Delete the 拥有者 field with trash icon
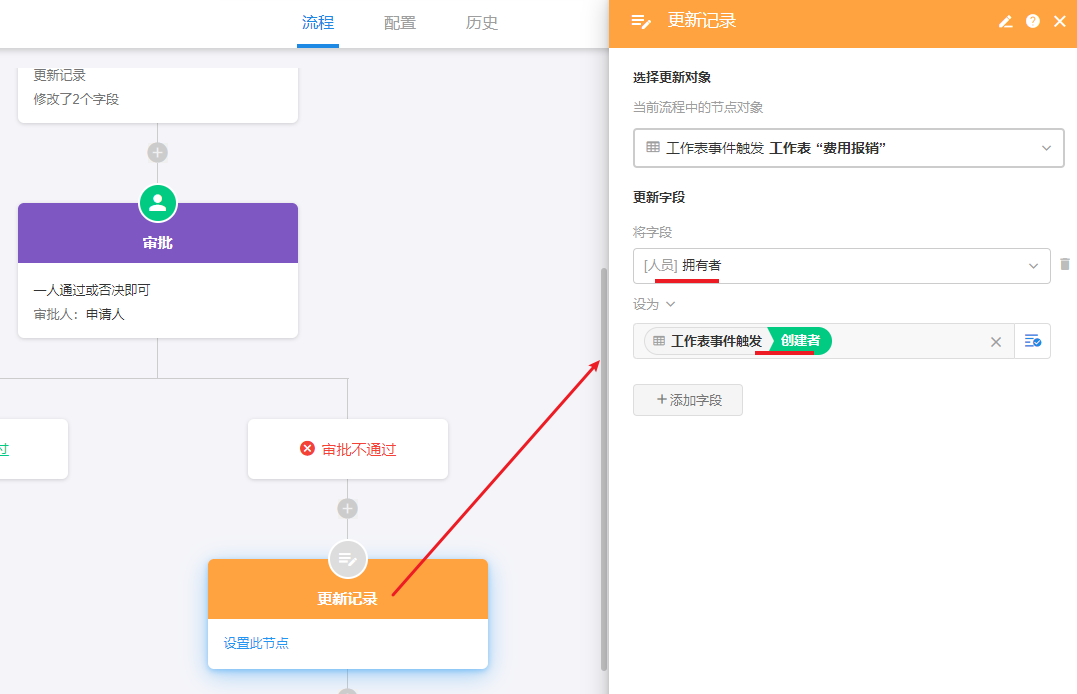This screenshot has width=1077, height=694. (1065, 264)
